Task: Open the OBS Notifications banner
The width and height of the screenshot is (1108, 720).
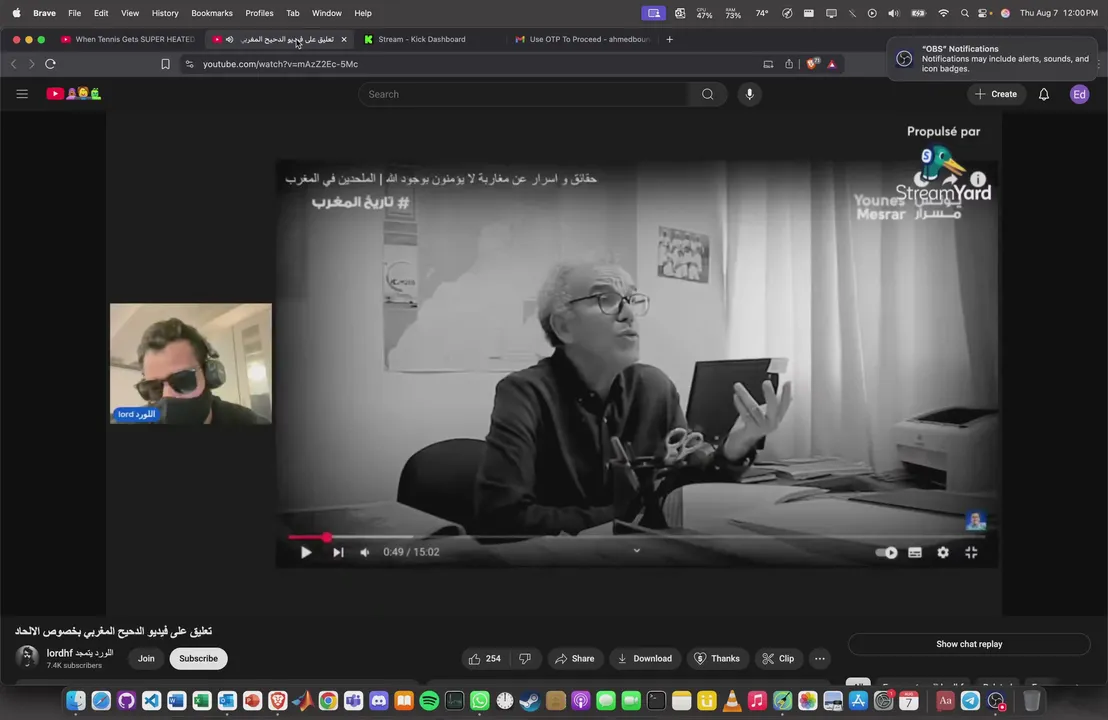Action: point(992,59)
